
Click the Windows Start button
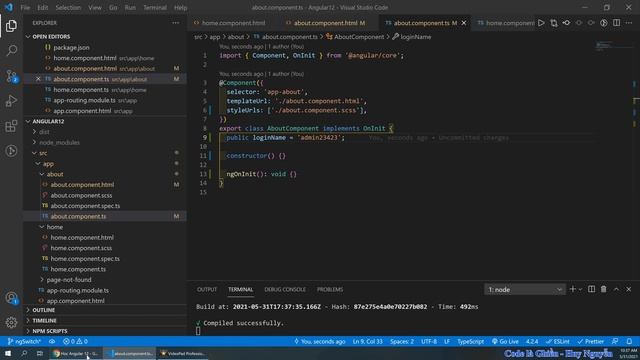pyautogui.click(x=8, y=353)
